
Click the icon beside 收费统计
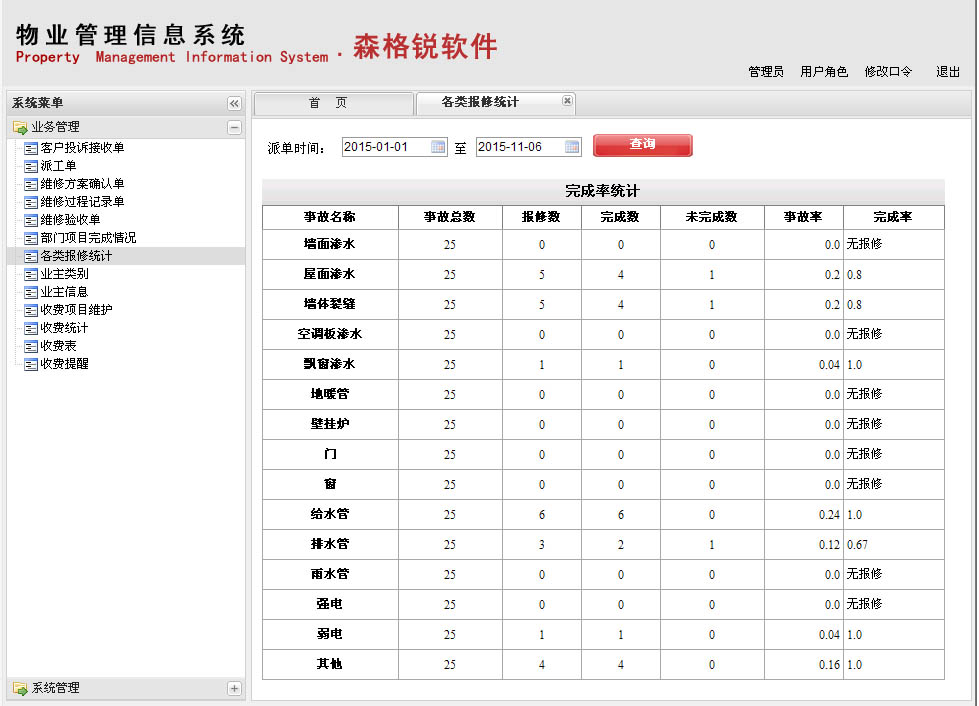[31, 328]
